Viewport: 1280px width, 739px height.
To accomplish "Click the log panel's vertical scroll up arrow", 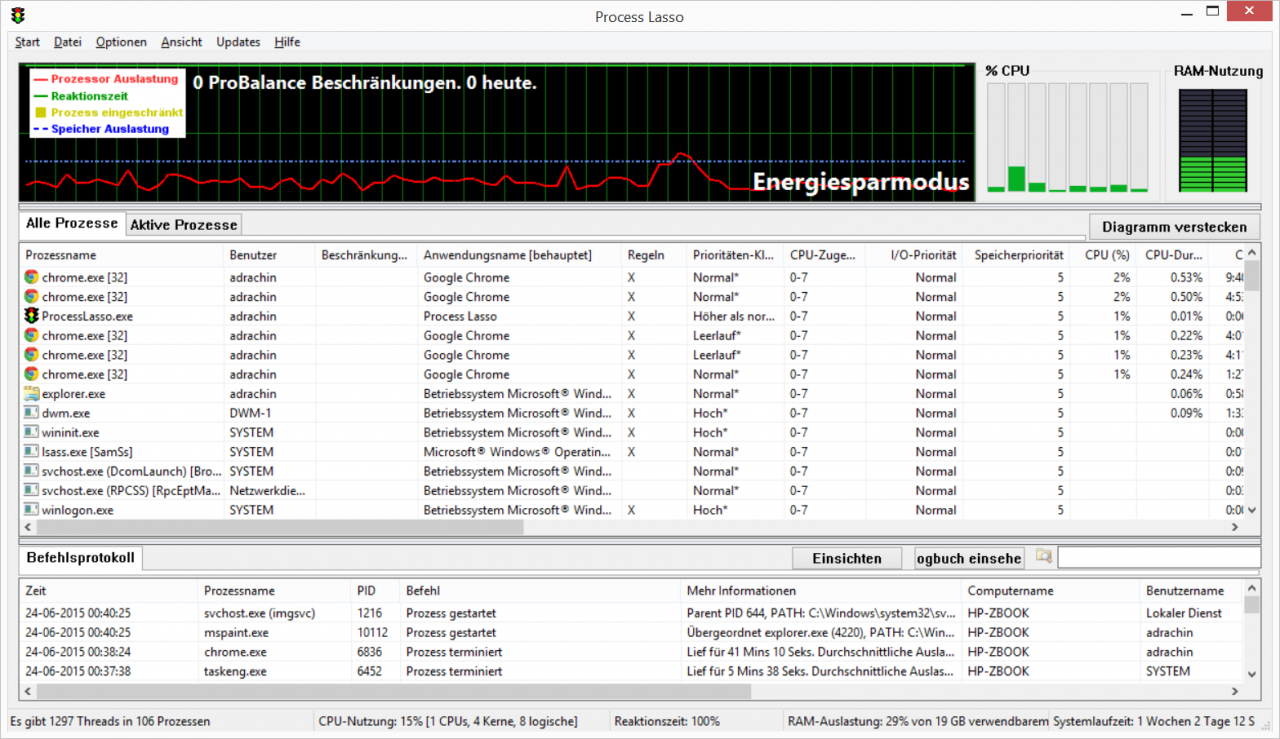I will tap(1253, 589).
